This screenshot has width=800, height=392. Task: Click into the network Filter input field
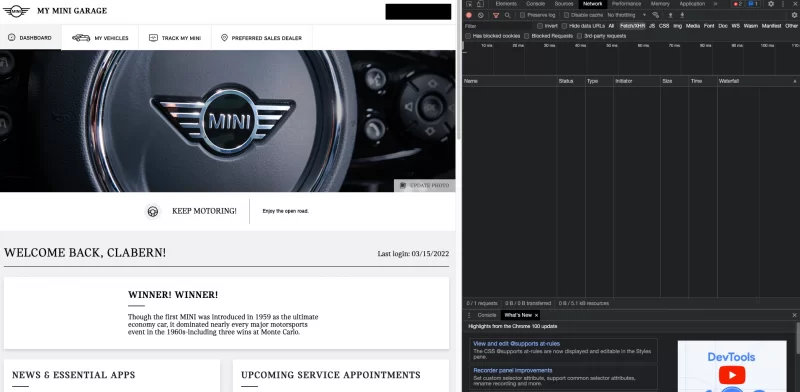click(497, 26)
